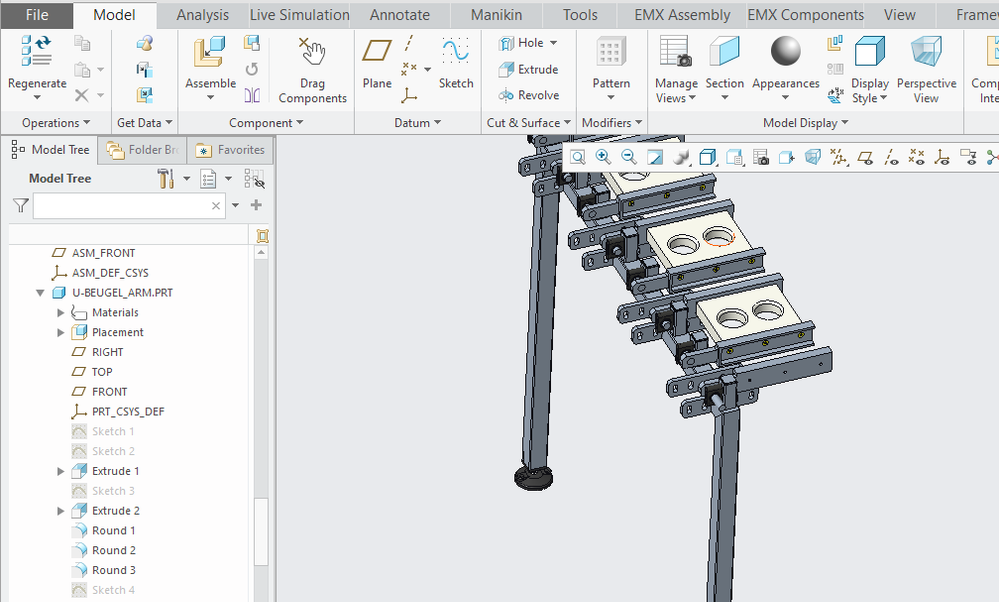Click the Sketch datum tool

(x=456, y=57)
